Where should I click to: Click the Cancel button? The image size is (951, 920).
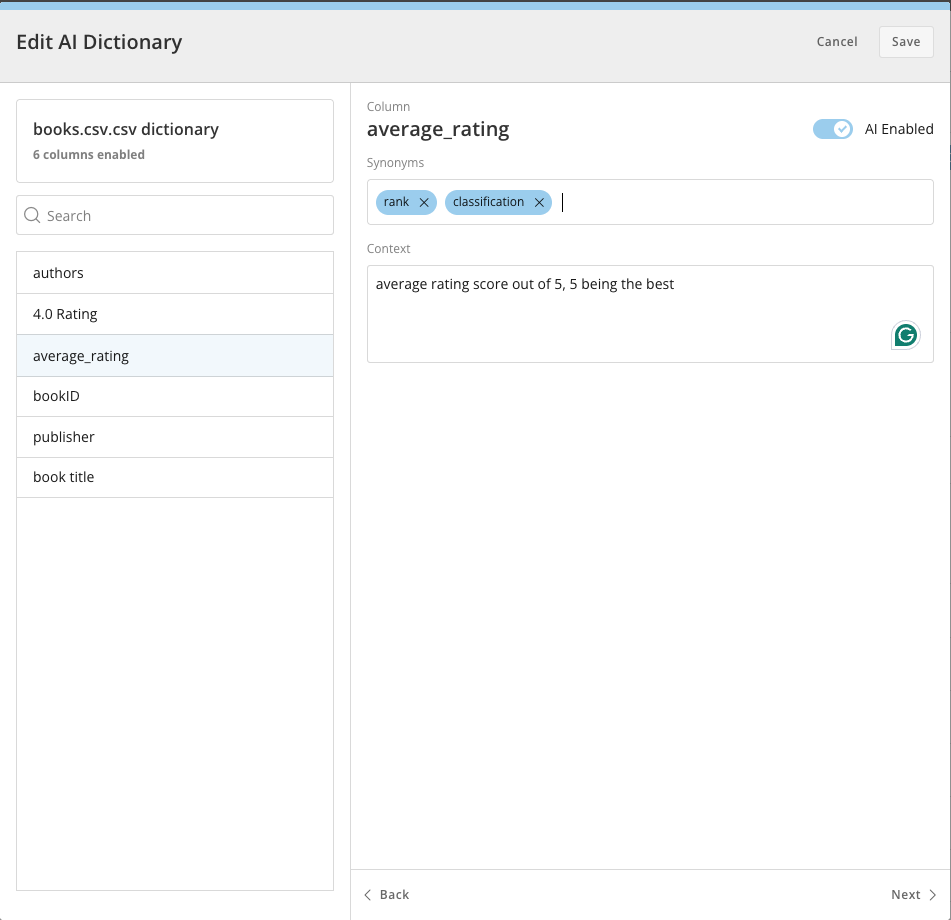(x=836, y=42)
